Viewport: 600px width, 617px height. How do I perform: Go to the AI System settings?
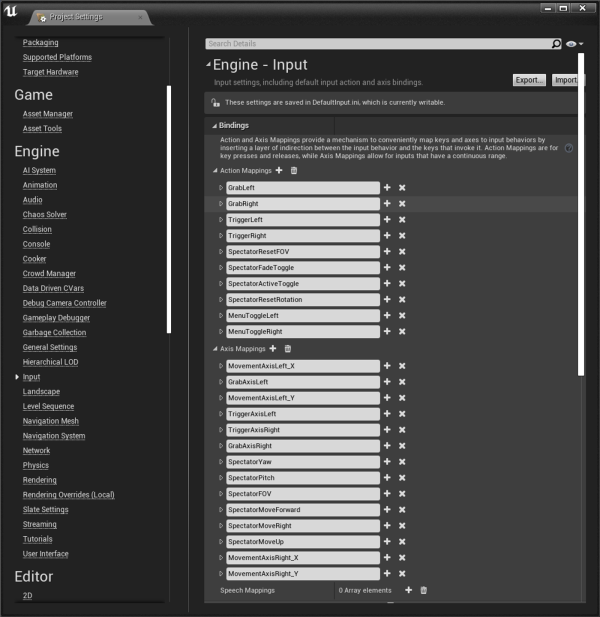(39, 170)
